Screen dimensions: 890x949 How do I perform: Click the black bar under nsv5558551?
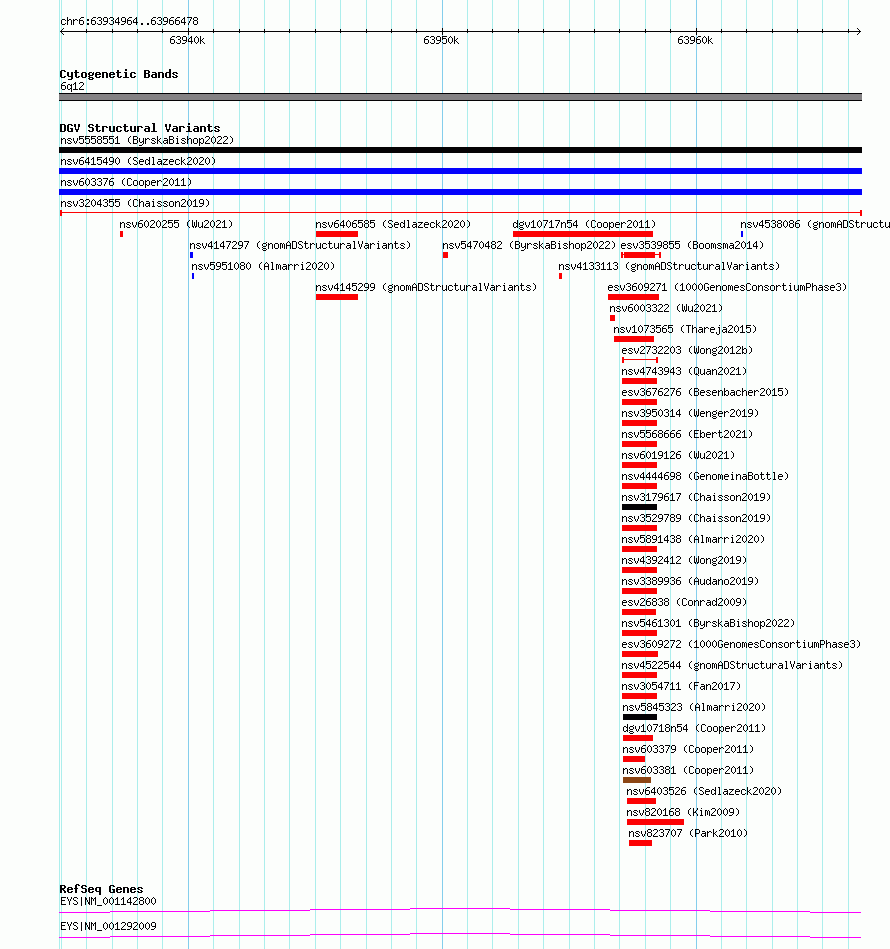click(460, 150)
